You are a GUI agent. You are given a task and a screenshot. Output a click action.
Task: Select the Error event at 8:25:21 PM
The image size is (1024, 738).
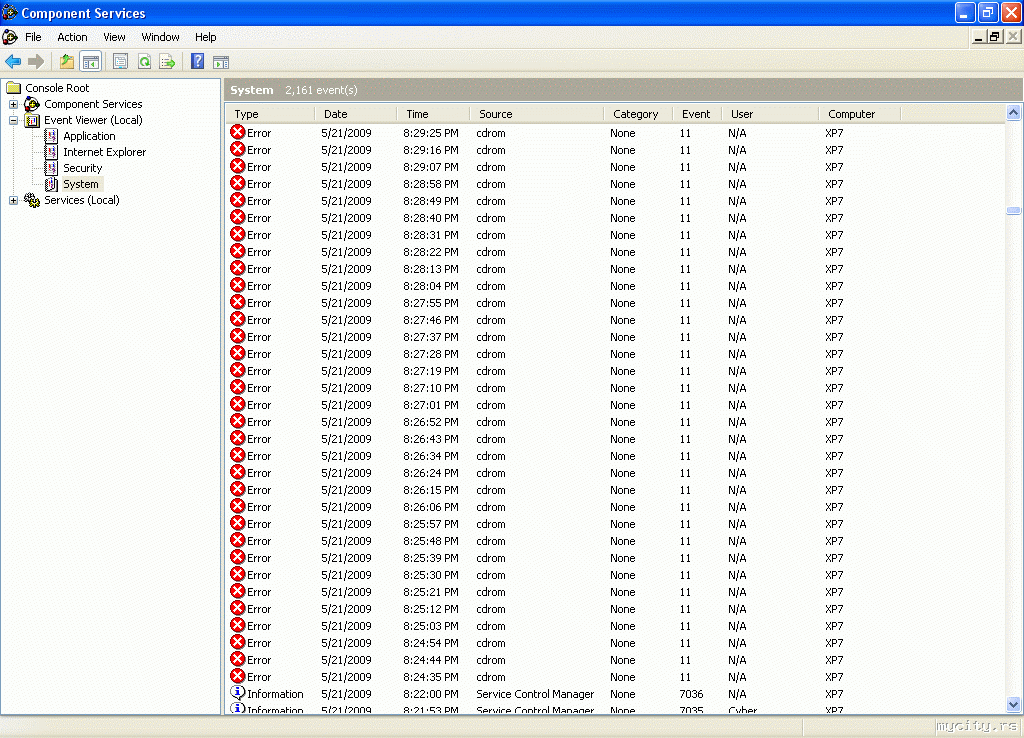pos(614,592)
